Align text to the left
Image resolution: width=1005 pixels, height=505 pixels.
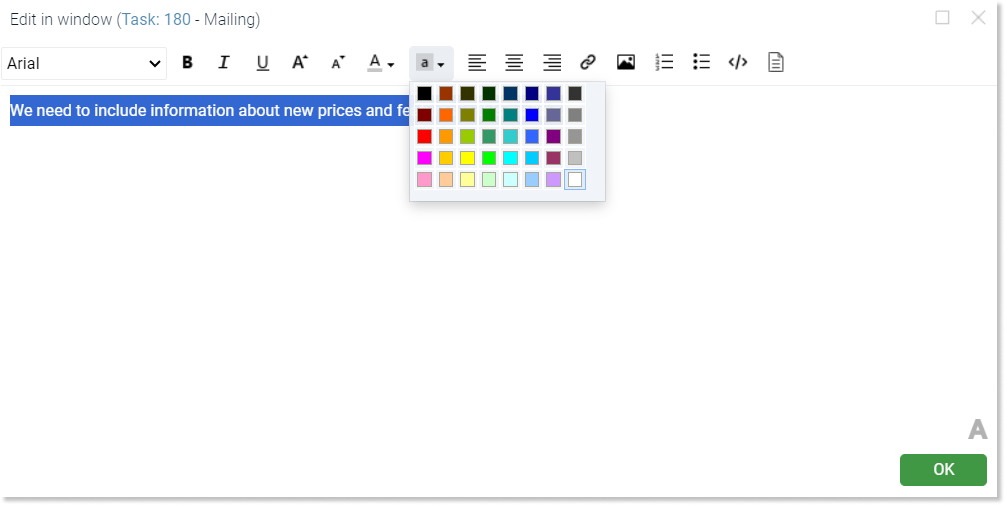coord(476,63)
